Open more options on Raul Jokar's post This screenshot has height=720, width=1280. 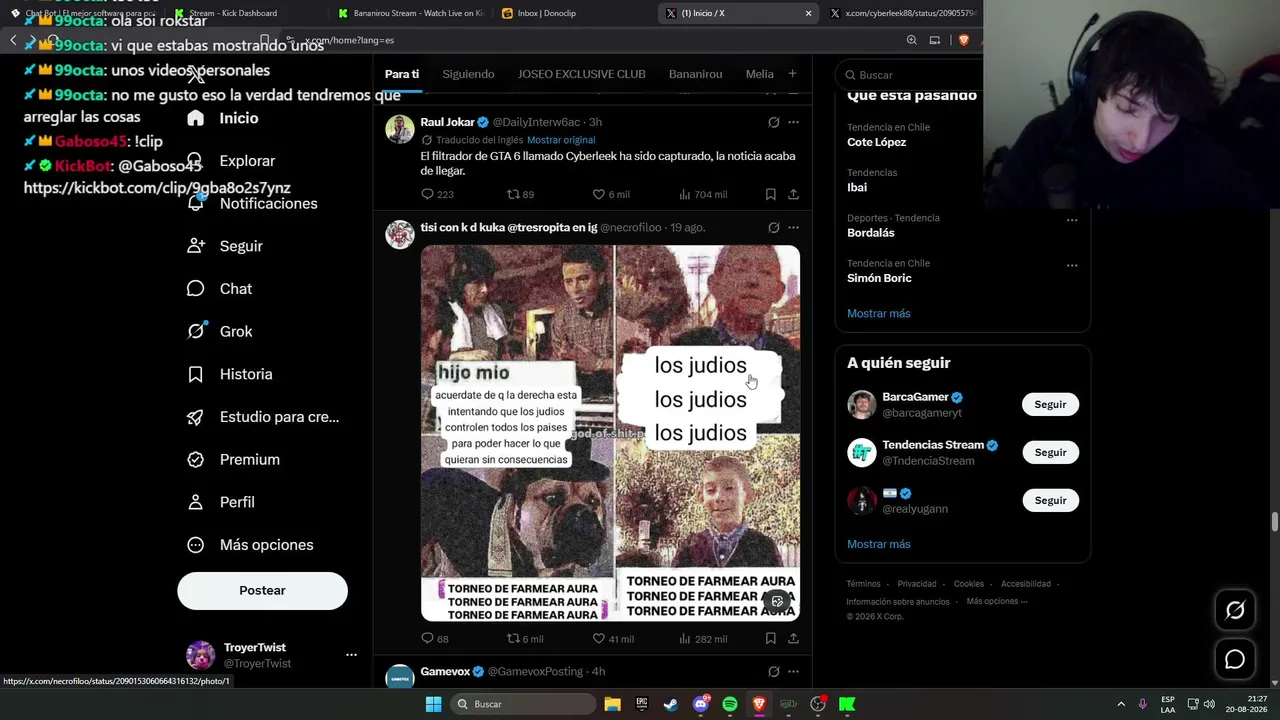point(793,122)
